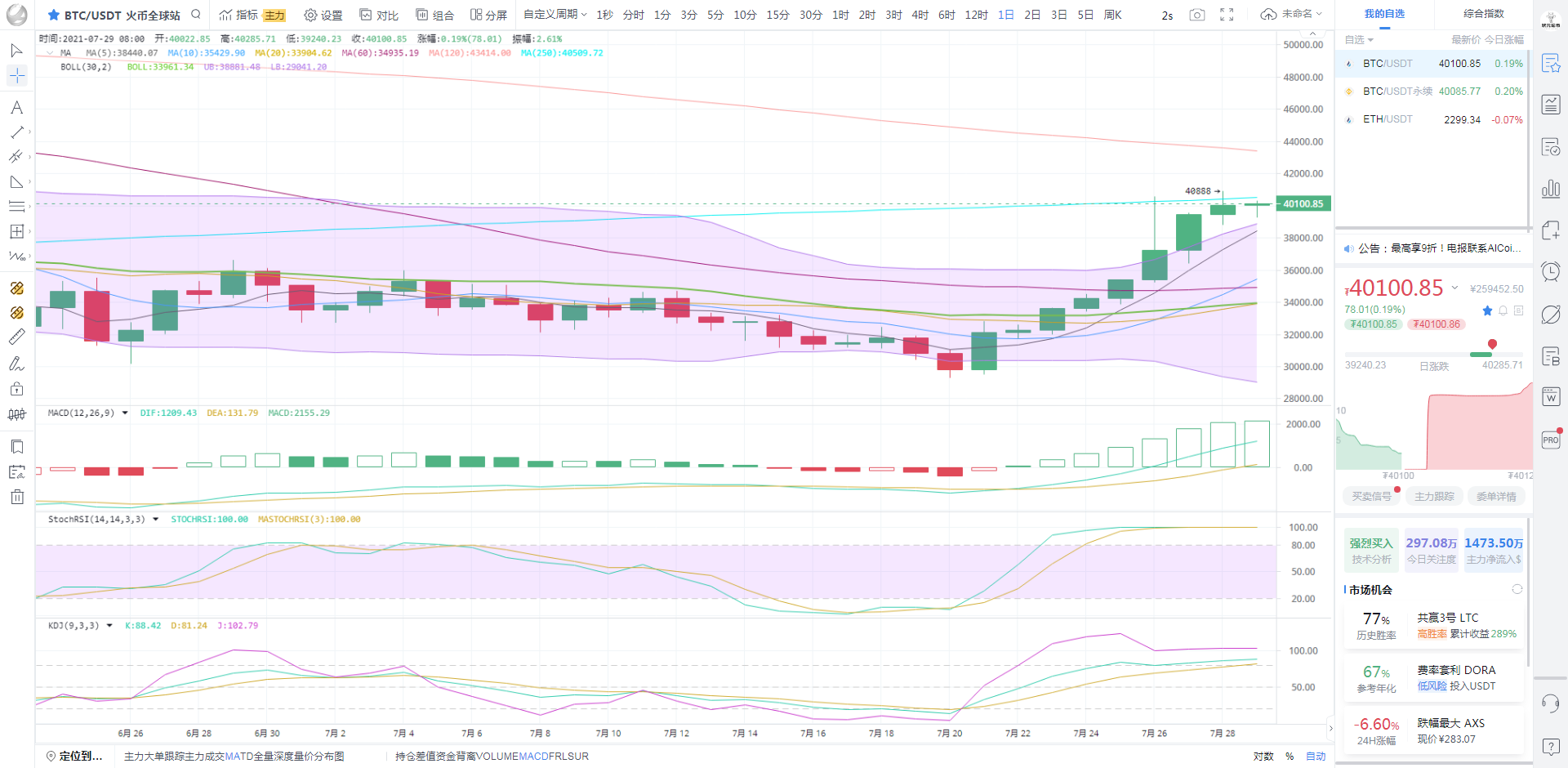Open the bar chart statistics sidebar icon
The image size is (1568, 768).
click(1551, 189)
